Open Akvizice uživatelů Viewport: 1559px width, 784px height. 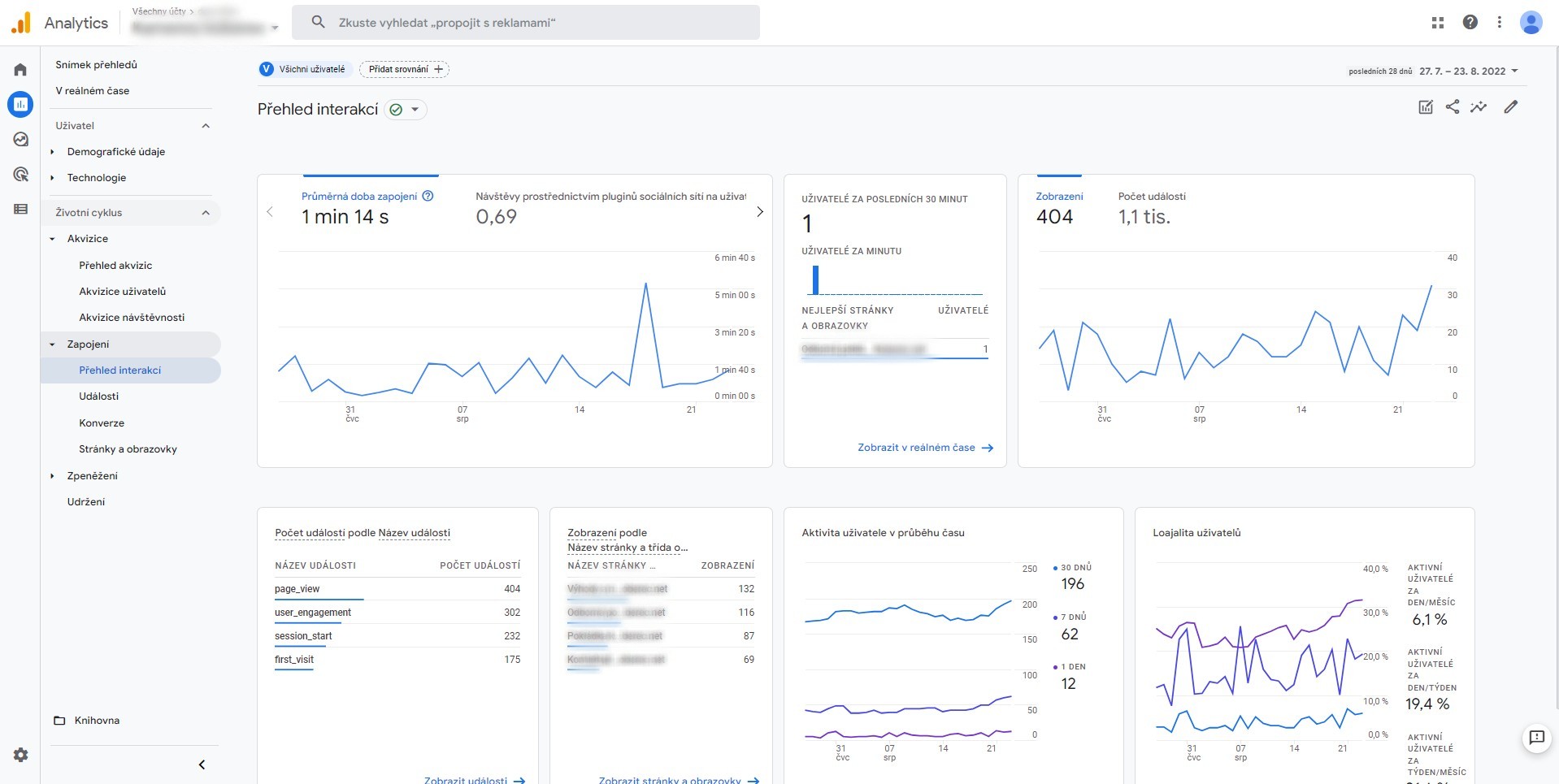(x=122, y=292)
